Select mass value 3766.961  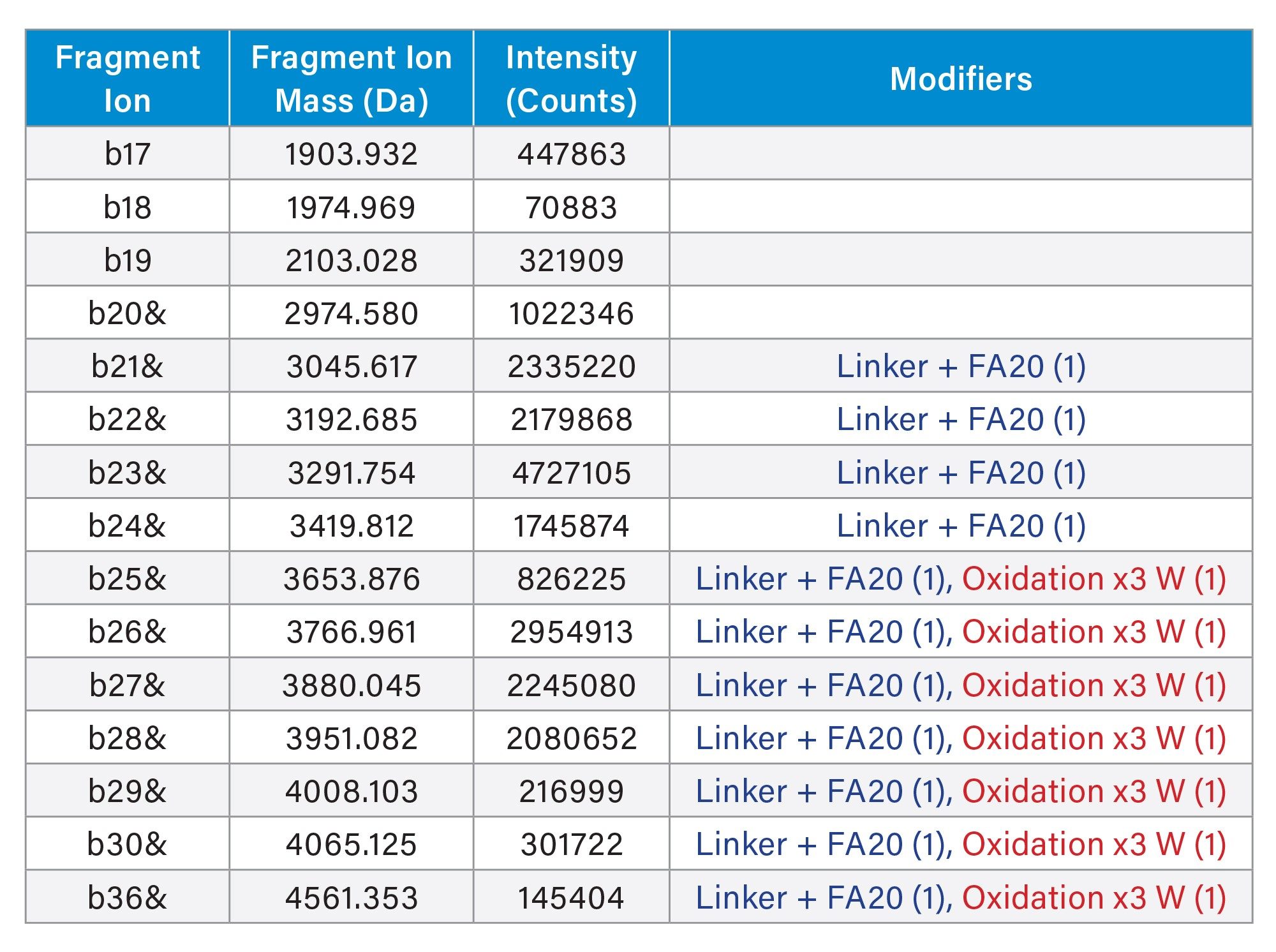(352, 632)
